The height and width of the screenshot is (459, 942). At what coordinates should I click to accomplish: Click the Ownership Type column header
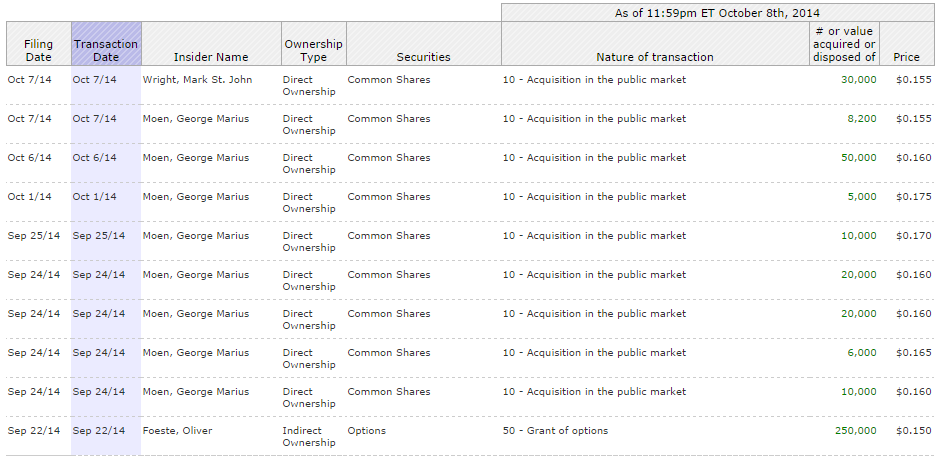coord(313,51)
